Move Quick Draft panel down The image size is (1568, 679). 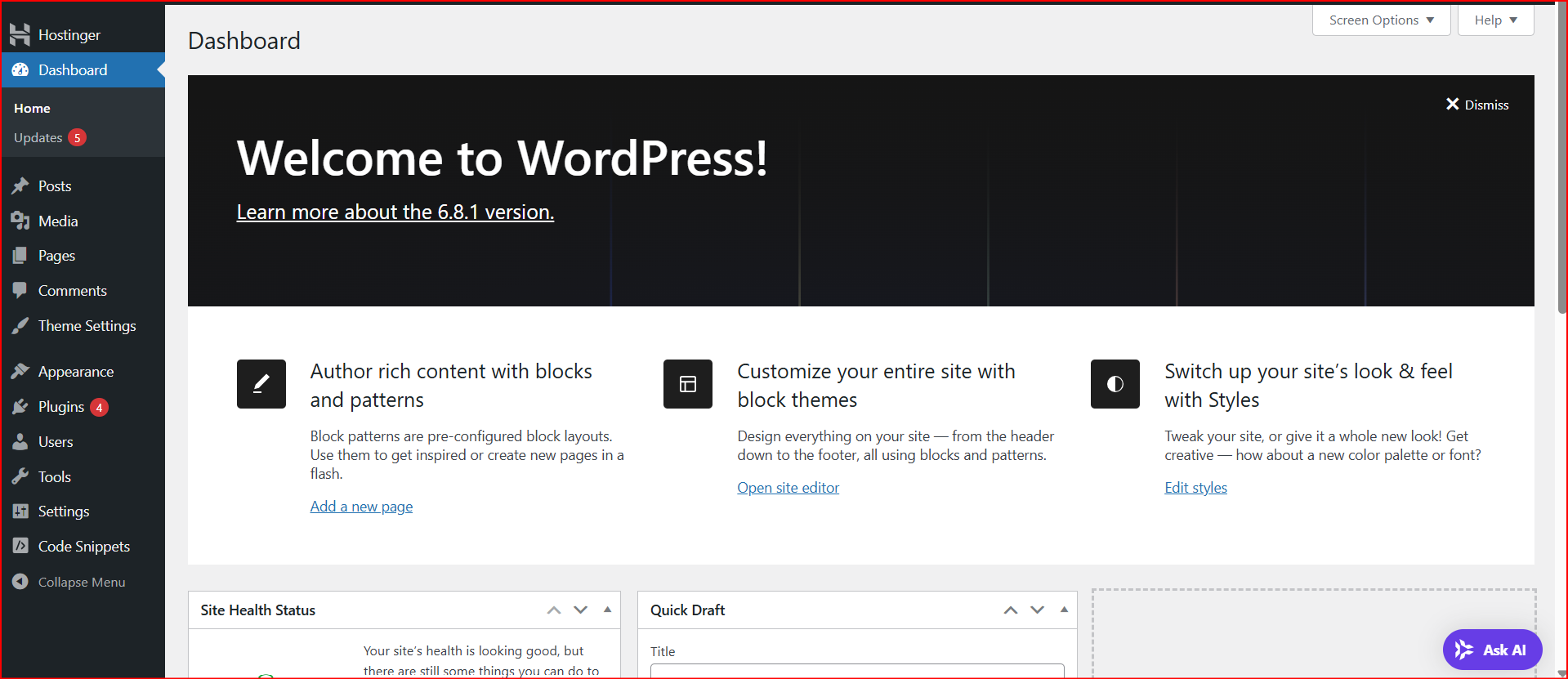click(1038, 610)
